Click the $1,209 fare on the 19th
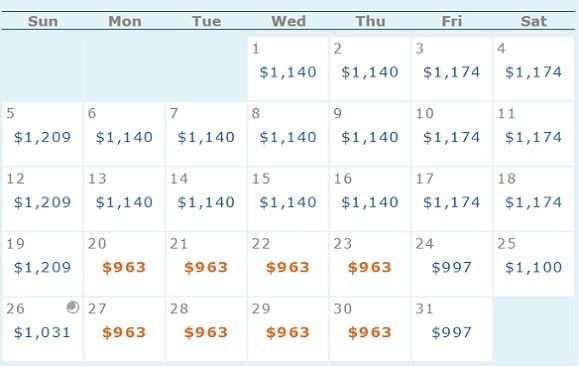The image size is (579, 366). click(x=42, y=267)
